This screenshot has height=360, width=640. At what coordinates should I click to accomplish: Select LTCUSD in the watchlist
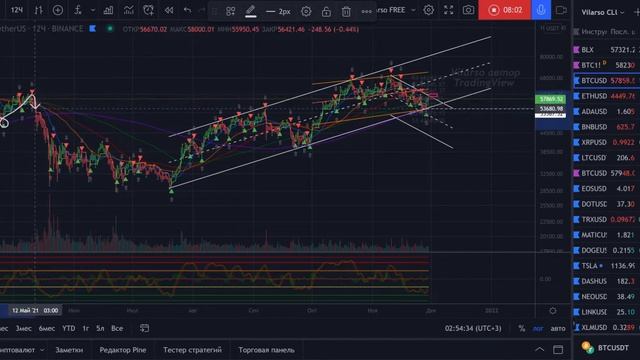(607, 158)
